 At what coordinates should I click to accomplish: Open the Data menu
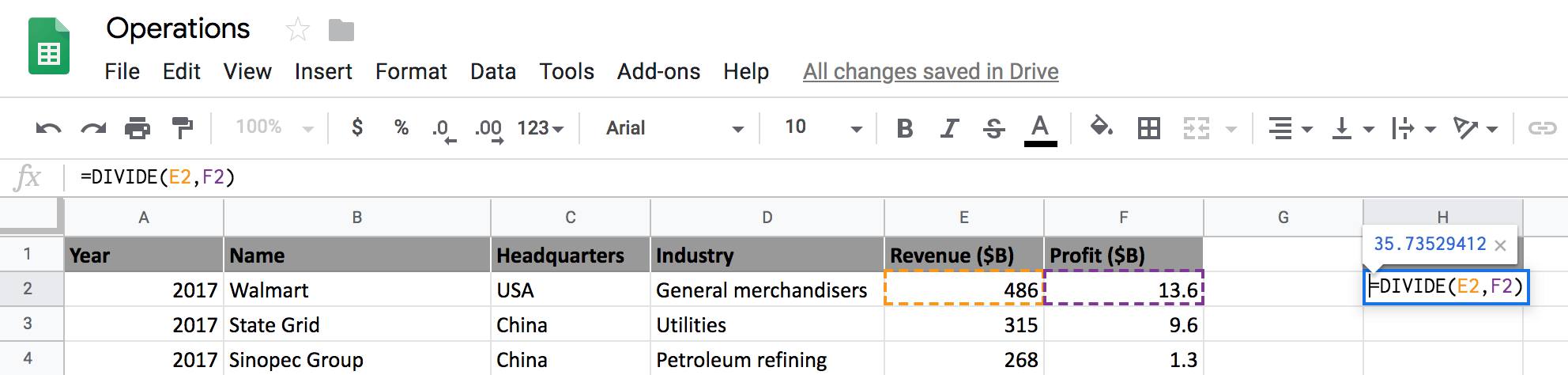click(x=493, y=71)
